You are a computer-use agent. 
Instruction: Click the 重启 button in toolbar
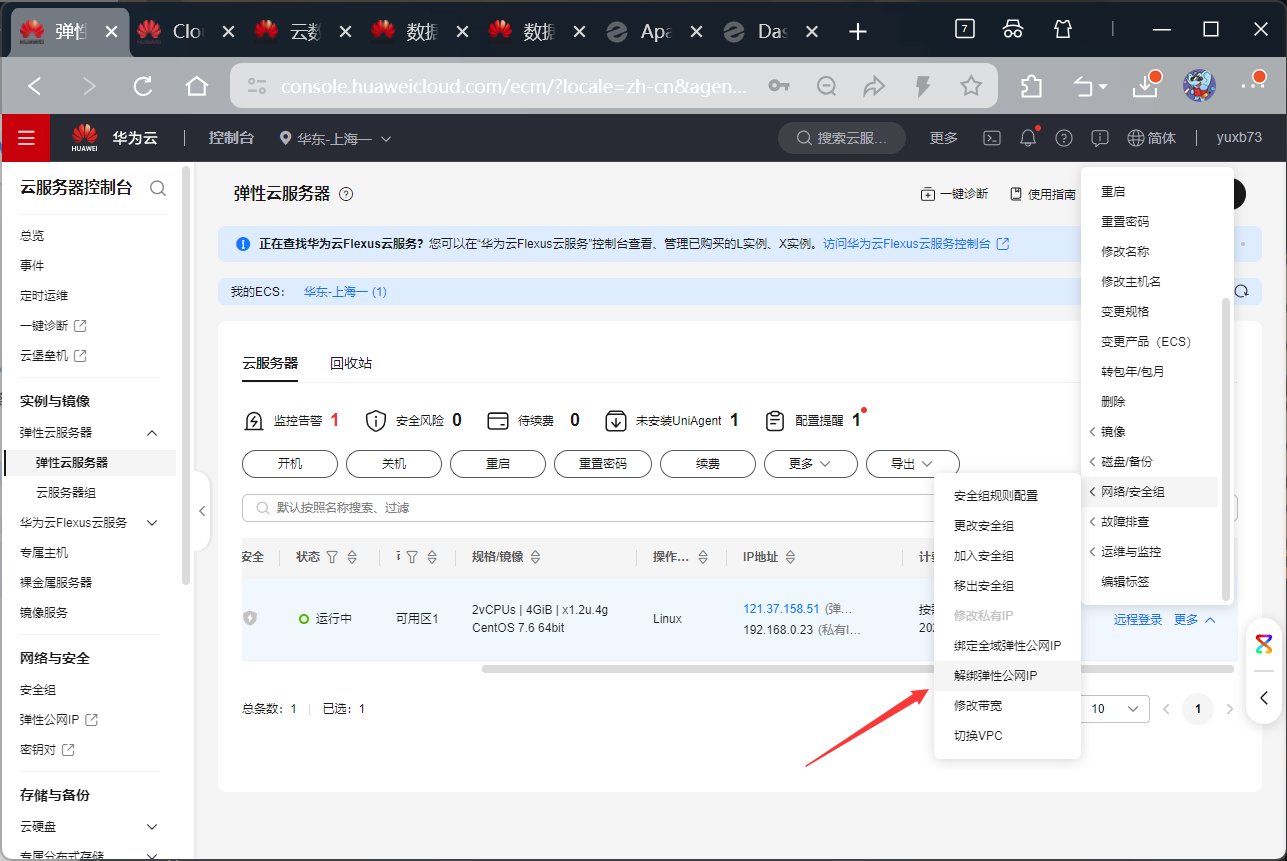[x=498, y=464]
